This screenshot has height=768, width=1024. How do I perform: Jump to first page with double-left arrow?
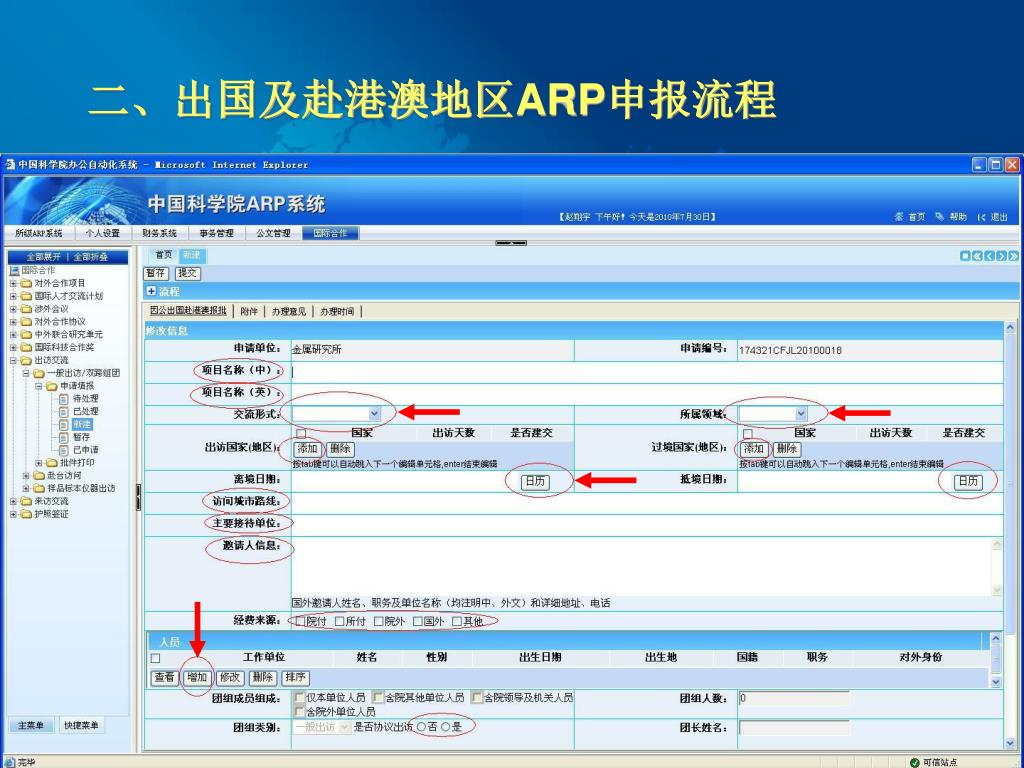[x=977, y=256]
